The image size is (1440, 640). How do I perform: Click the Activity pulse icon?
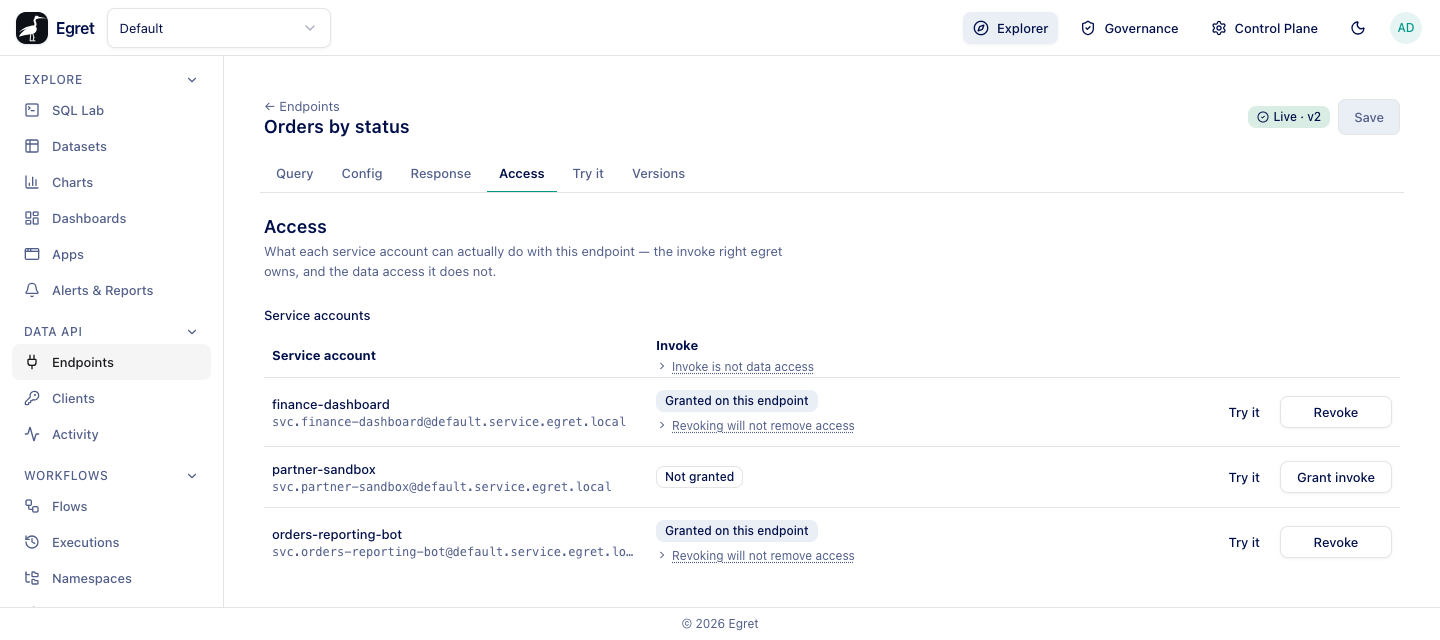[x=32, y=434]
